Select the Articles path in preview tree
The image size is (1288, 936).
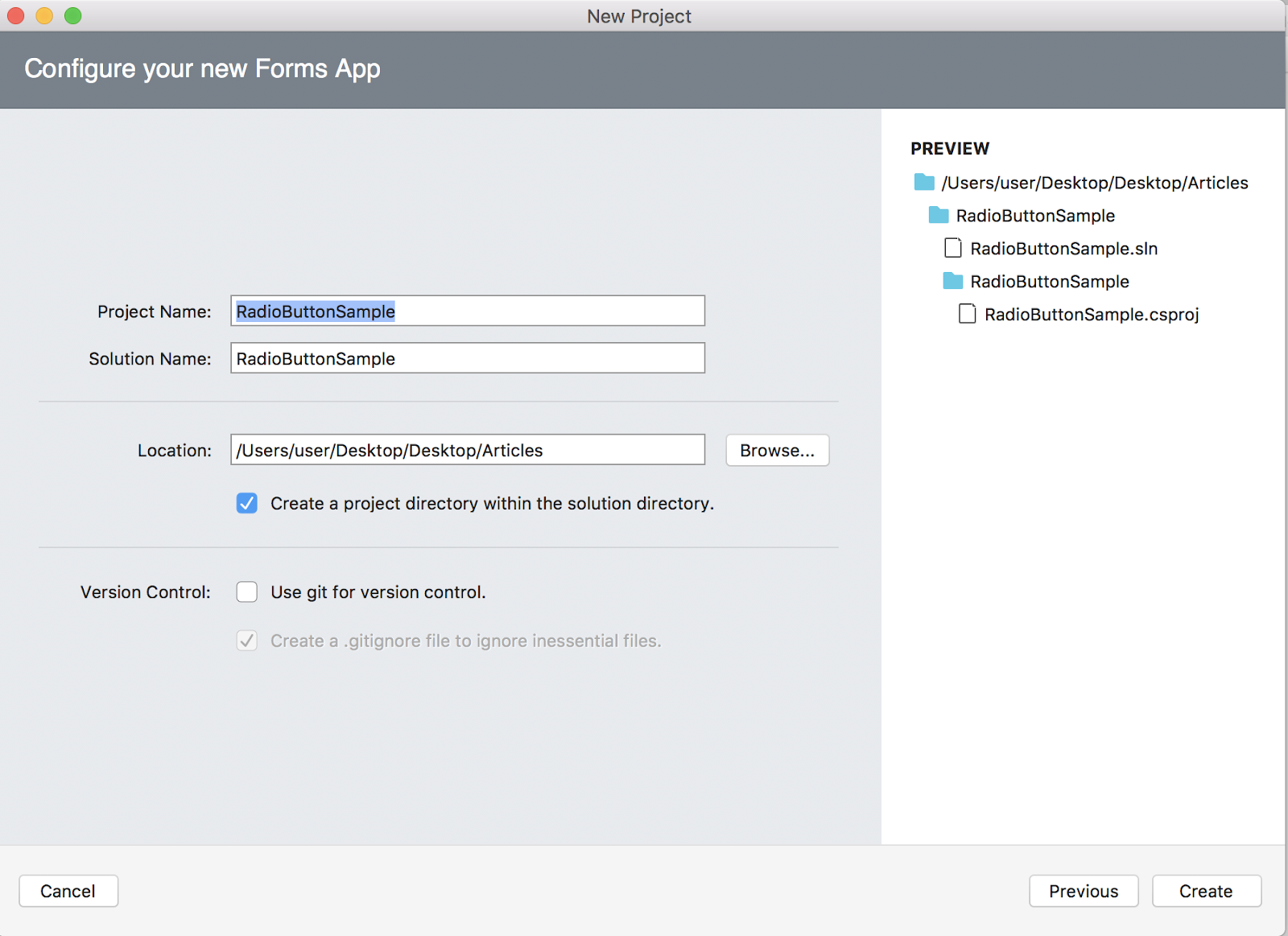coord(1095,182)
